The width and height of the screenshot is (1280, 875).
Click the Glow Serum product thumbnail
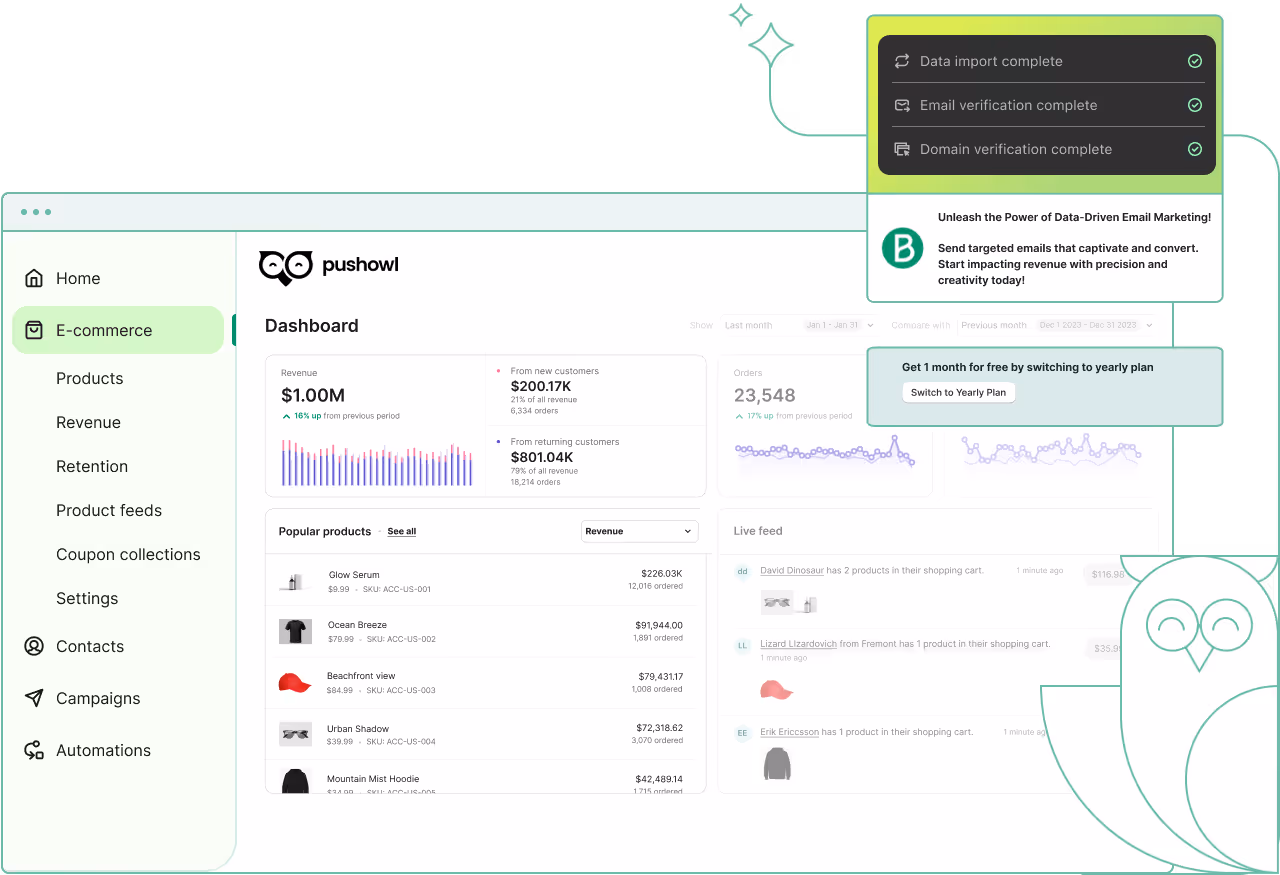(x=295, y=582)
